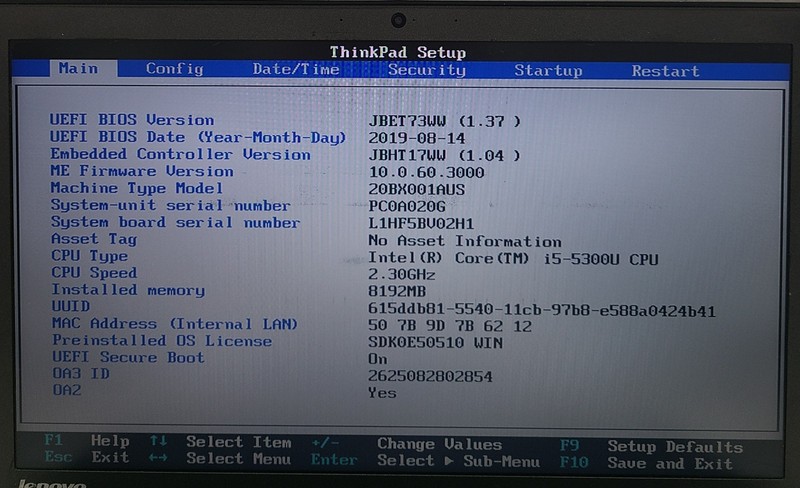Open the Date/Time tab
Screen dimensions: 800x488
pyautogui.click(x=296, y=69)
